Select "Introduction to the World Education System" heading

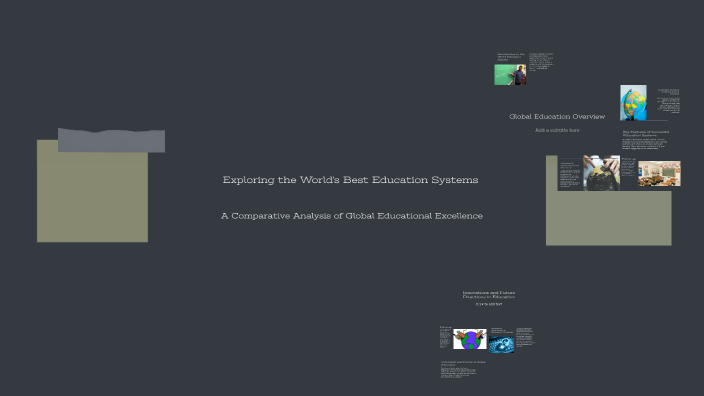(x=511, y=57)
